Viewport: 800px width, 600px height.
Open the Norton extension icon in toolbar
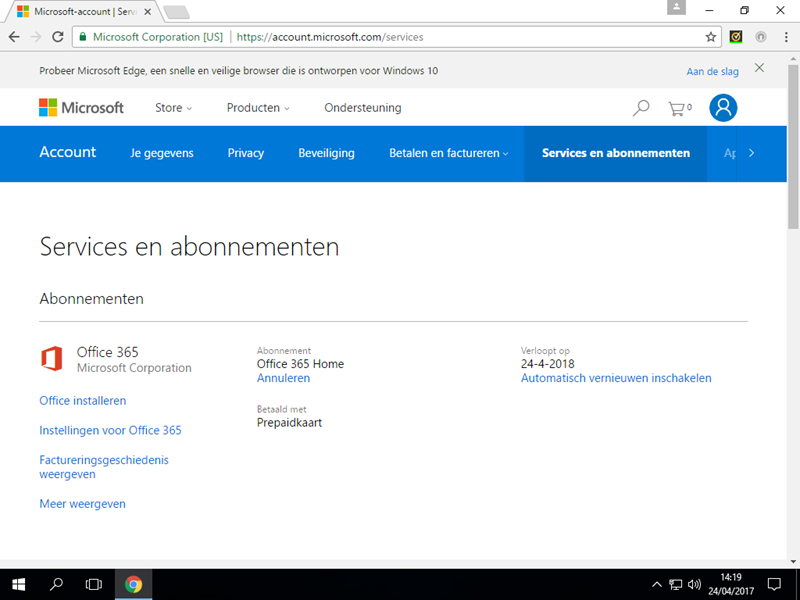tap(736, 37)
